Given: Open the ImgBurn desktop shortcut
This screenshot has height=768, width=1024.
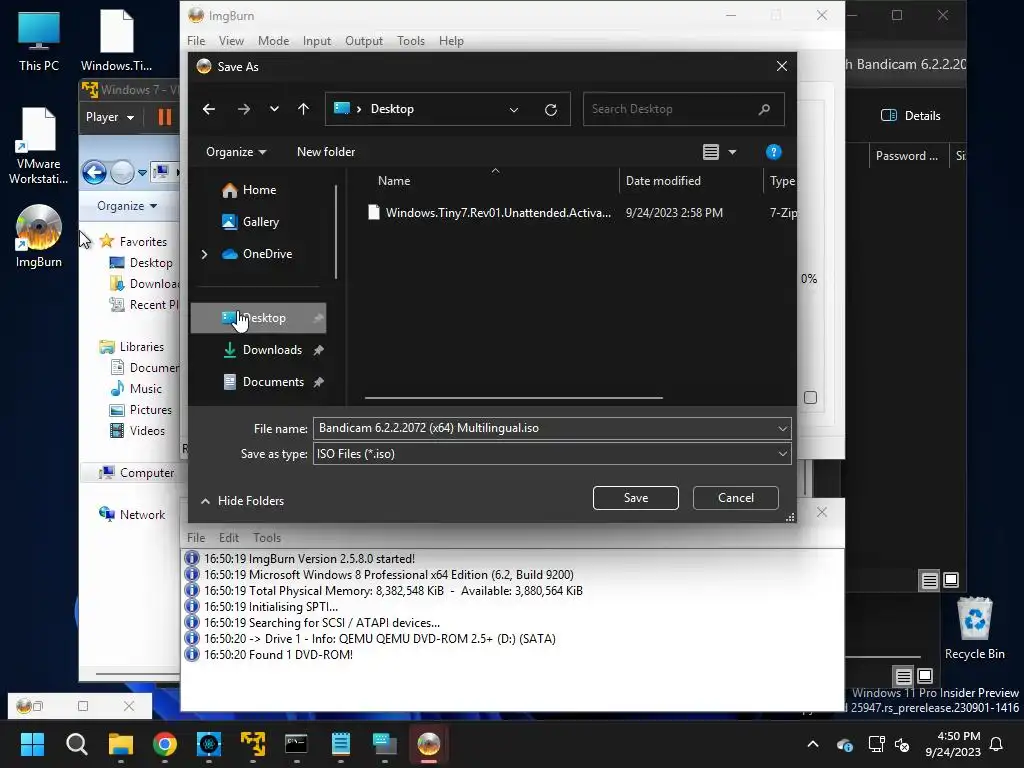Looking at the screenshot, I should point(39,236).
